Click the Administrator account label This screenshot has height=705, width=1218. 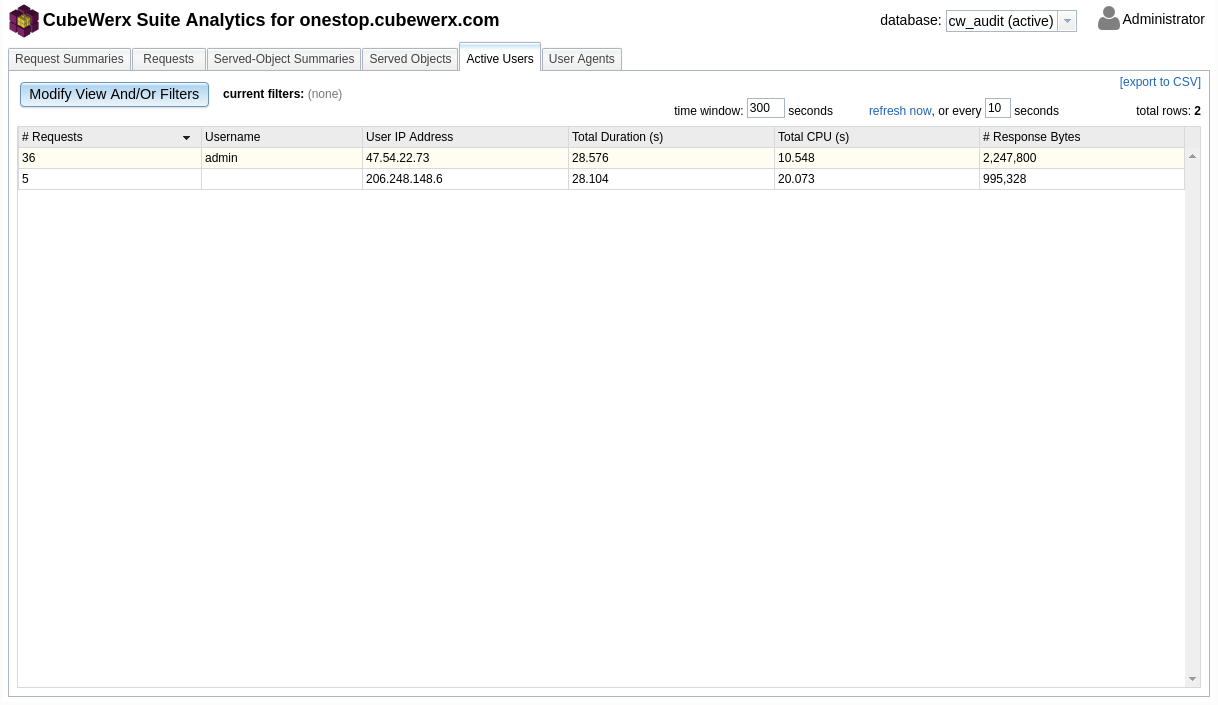[x=1163, y=19]
